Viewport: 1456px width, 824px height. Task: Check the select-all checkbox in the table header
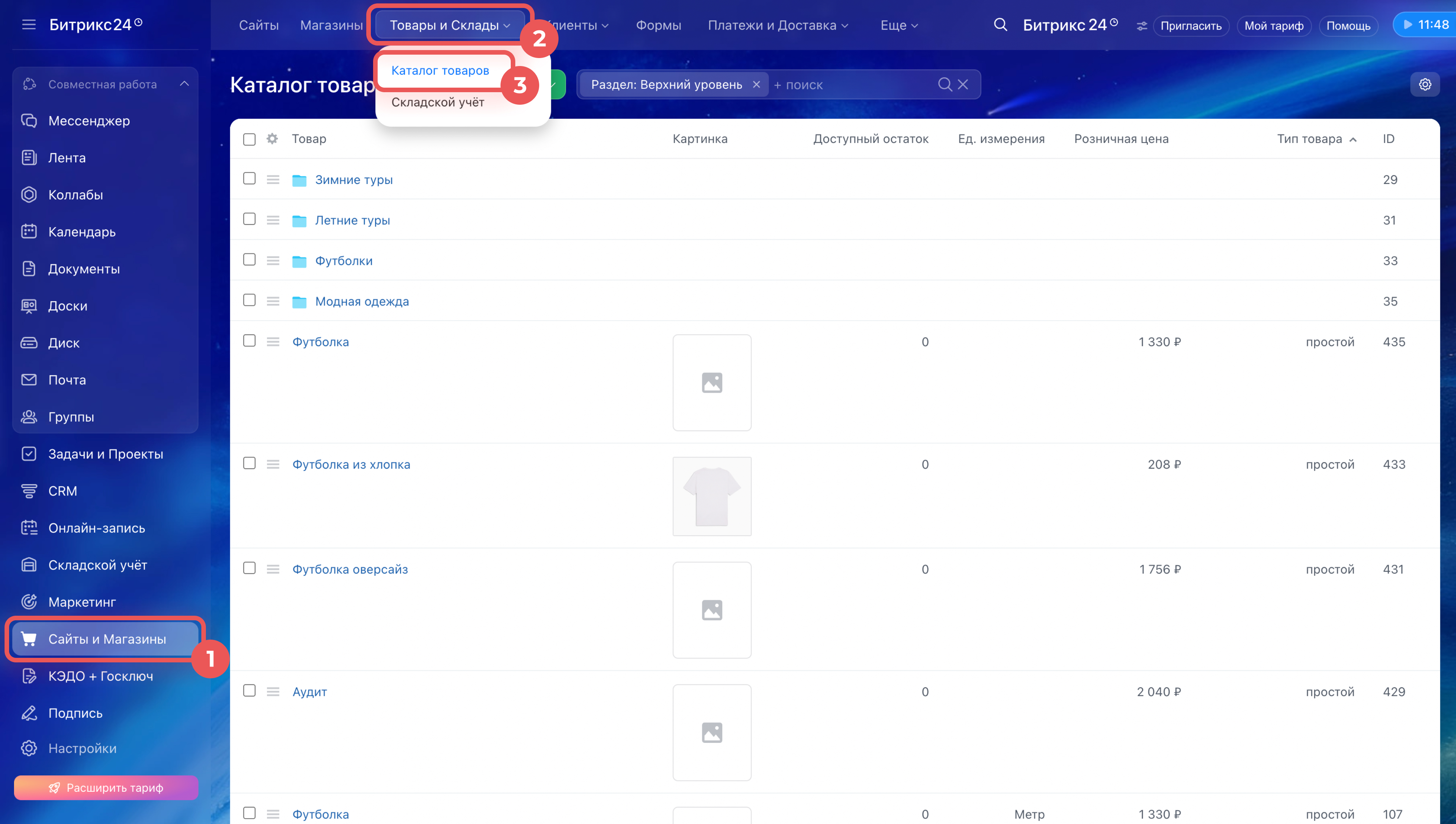(x=249, y=139)
